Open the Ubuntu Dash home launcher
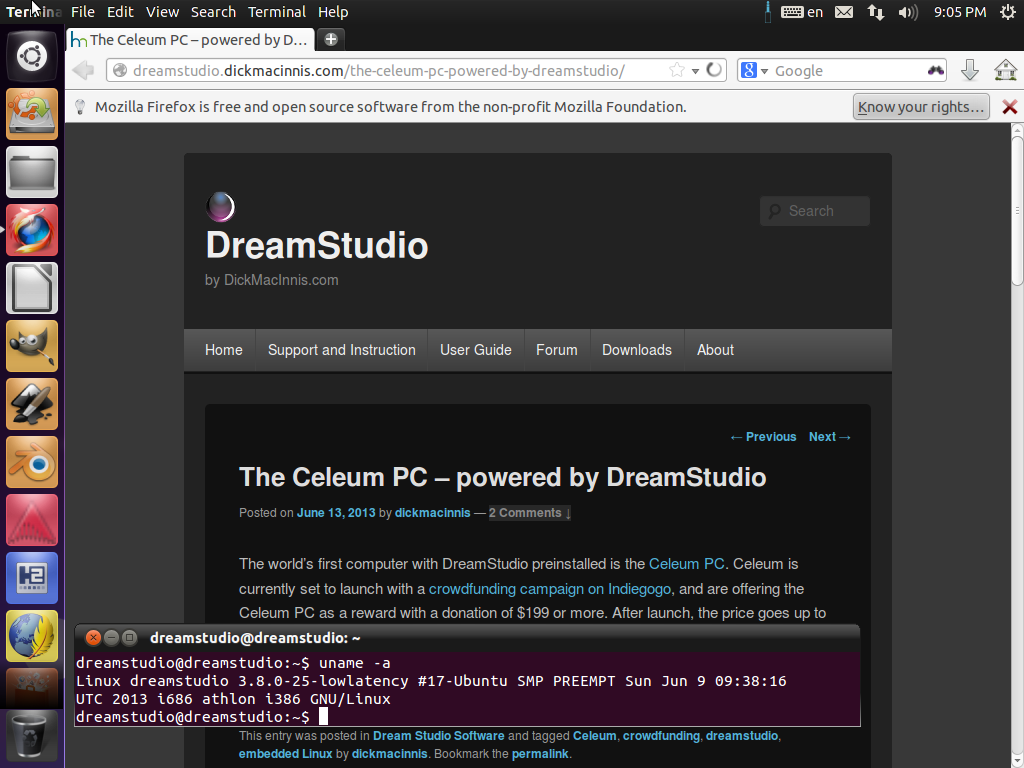Viewport: 1024px width, 768px height. 31,56
